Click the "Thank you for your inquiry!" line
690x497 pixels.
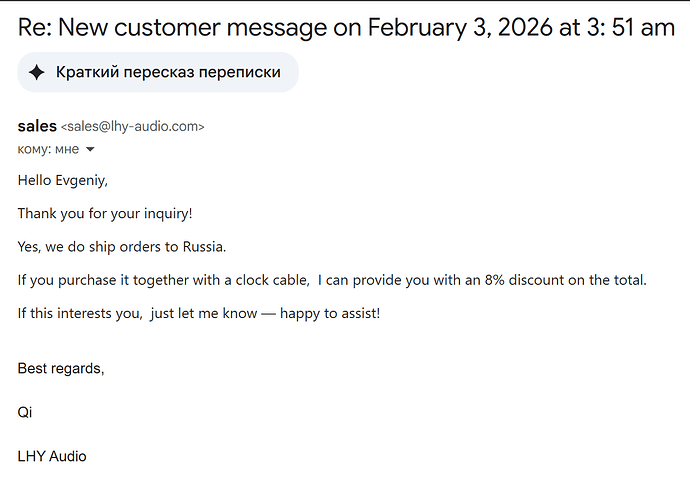(x=105, y=214)
